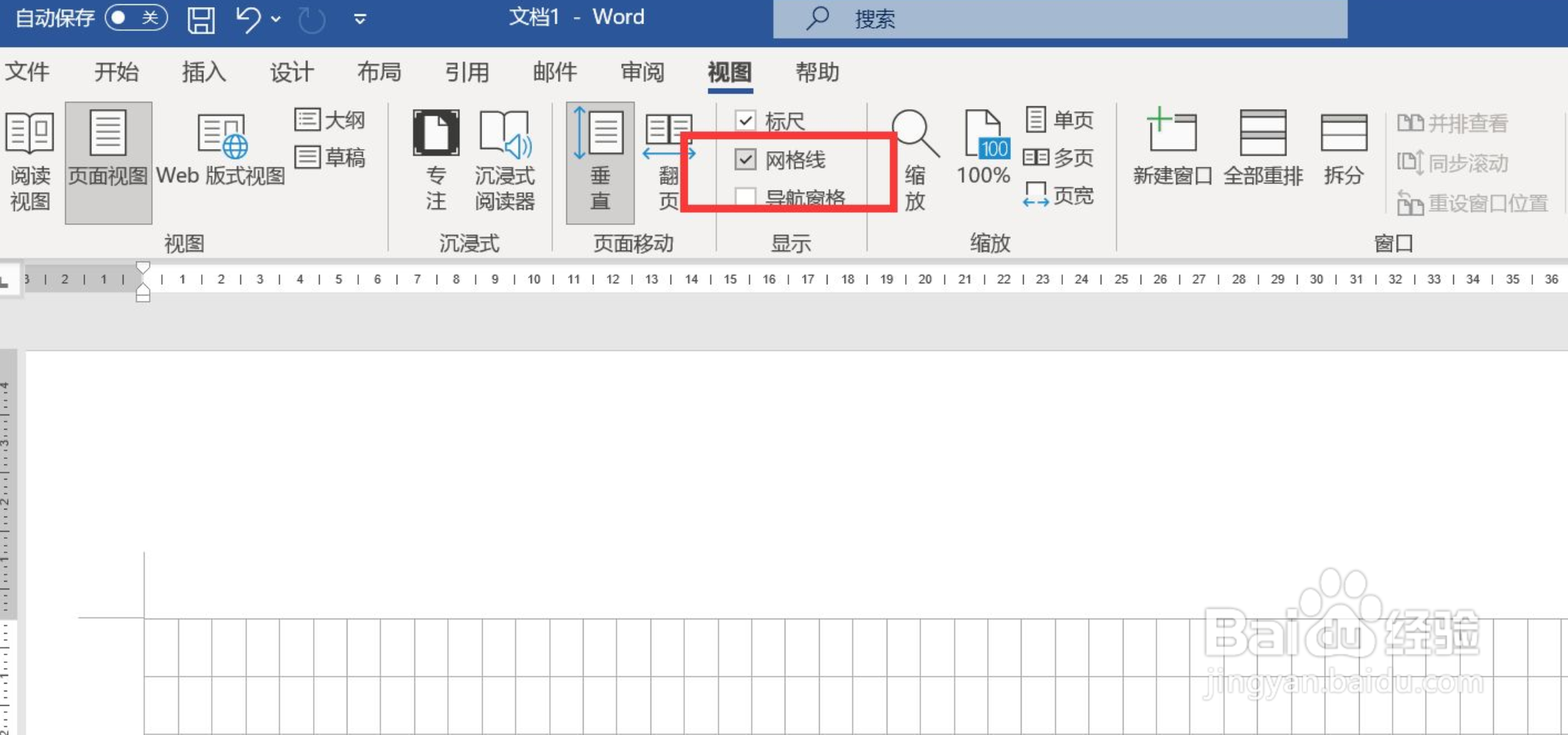Switch to the 插入 (Insert) tab
Screen dimensions: 1568x735
coord(204,72)
